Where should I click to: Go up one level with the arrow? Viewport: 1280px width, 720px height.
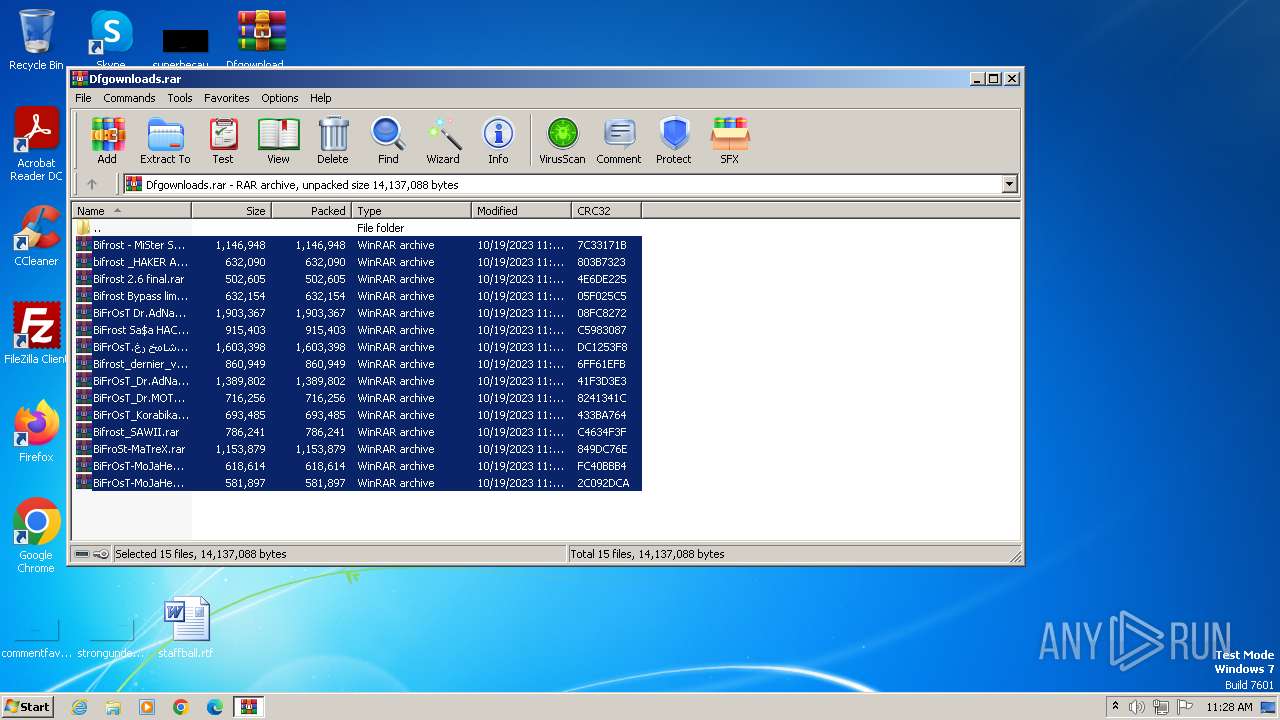click(92, 184)
